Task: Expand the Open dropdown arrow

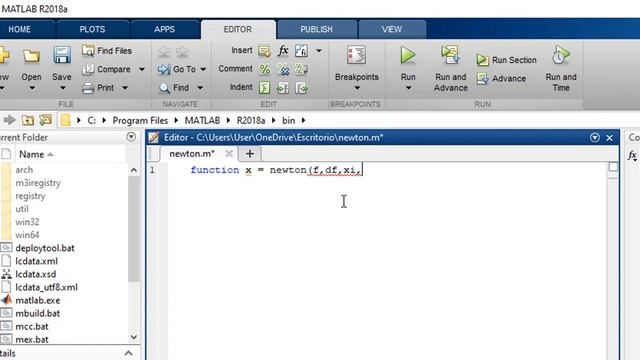Action: coord(32,88)
